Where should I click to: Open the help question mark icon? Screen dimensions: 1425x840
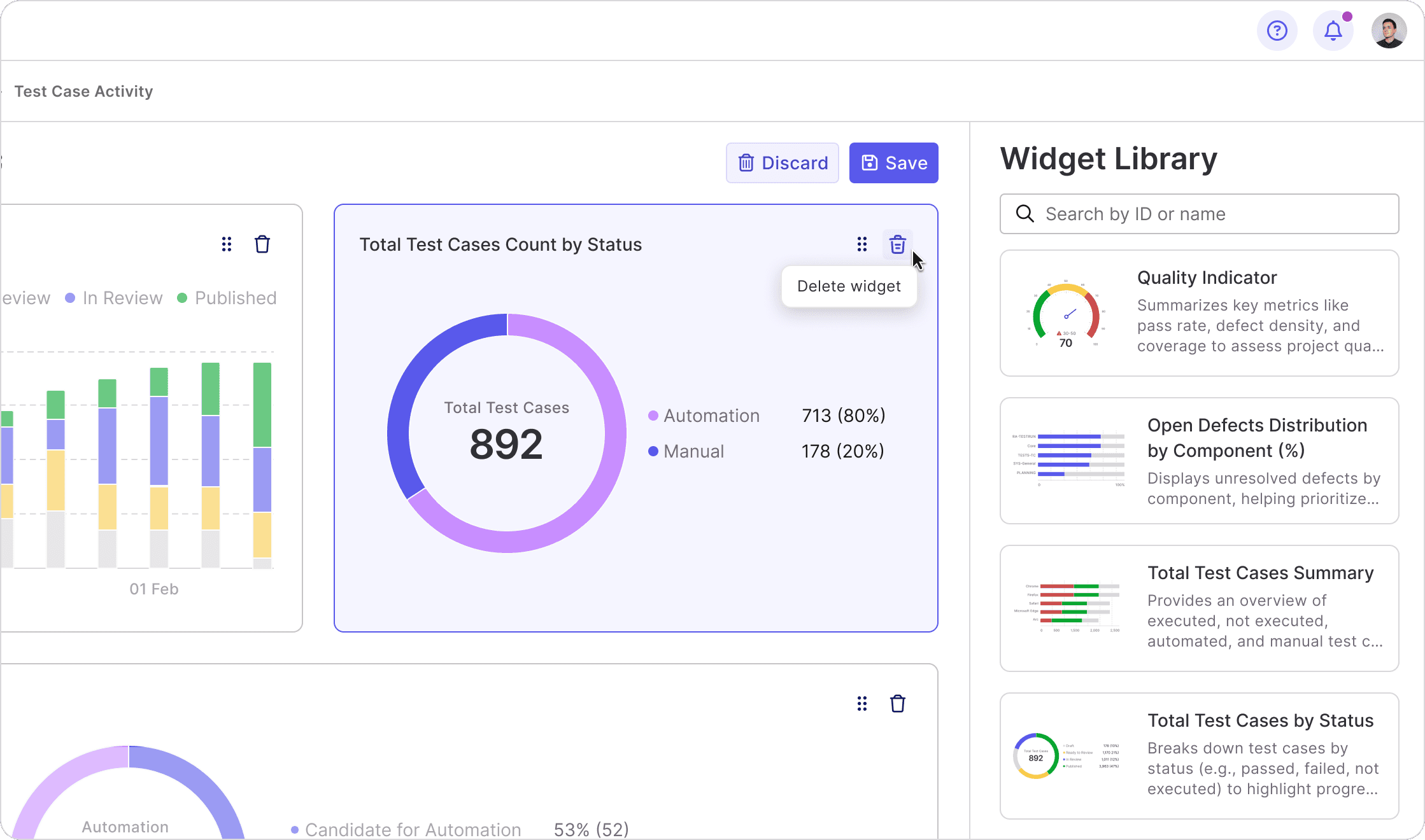click(x=1277, y=31)
